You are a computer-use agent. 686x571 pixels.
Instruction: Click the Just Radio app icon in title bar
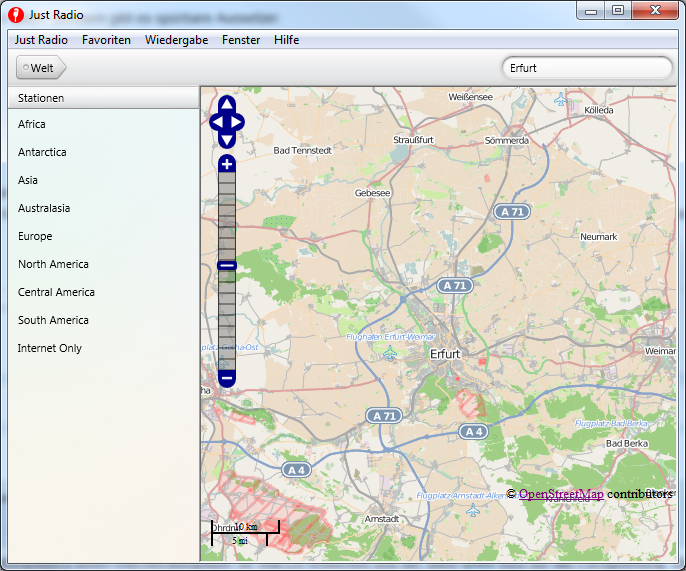[x=16, y=15]
